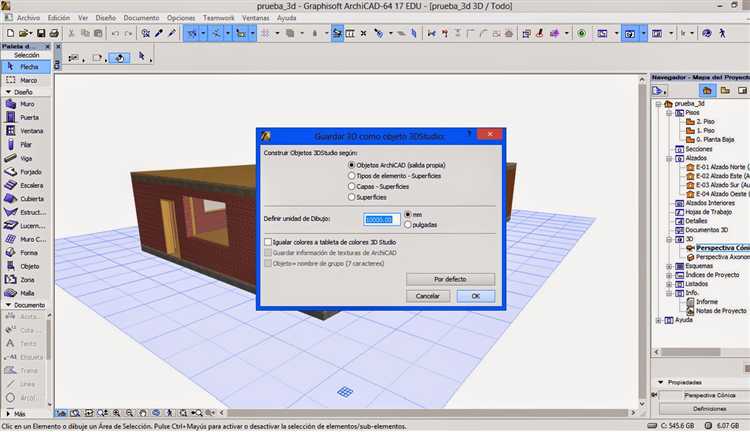Click the Save diskette icon in toolbar
Viewport: 750px width, 432px height.
[41, 33]
